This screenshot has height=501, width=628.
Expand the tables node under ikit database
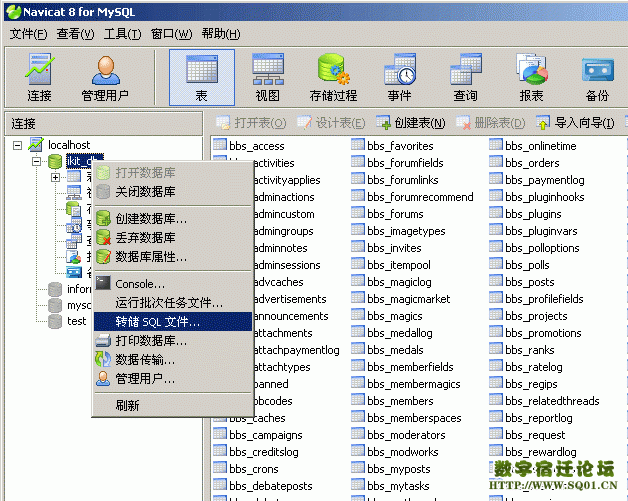(56, 177)
